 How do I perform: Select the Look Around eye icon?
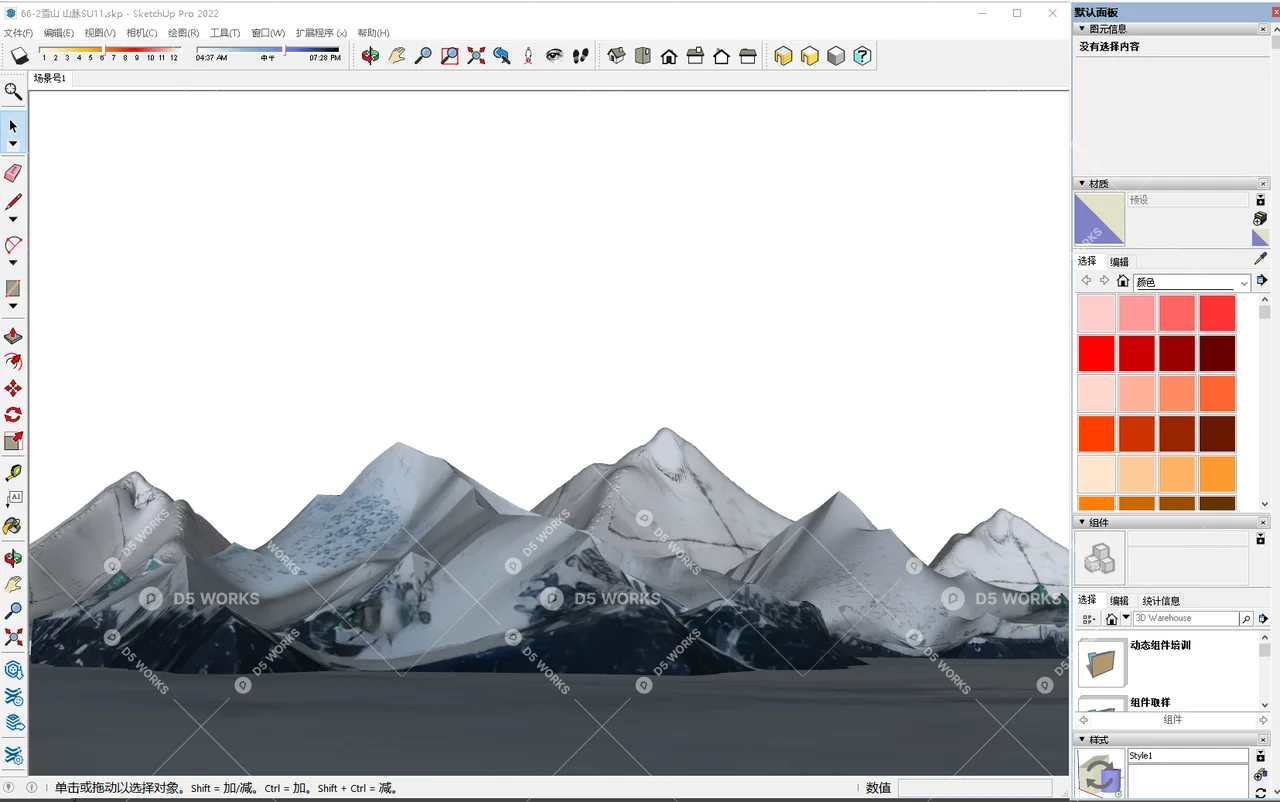553,56
